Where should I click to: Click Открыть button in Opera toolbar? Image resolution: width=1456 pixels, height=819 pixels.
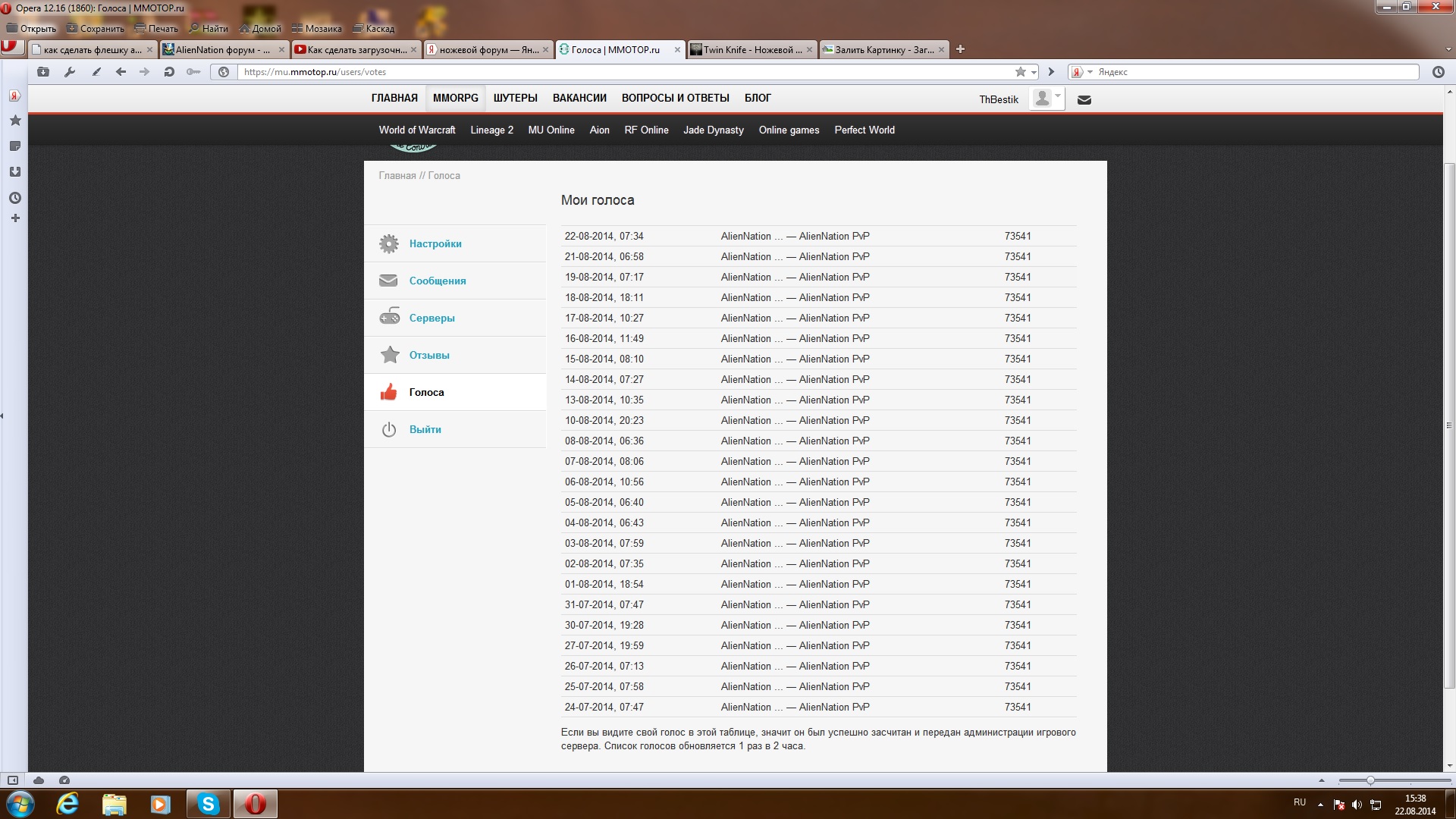point(32,28)
